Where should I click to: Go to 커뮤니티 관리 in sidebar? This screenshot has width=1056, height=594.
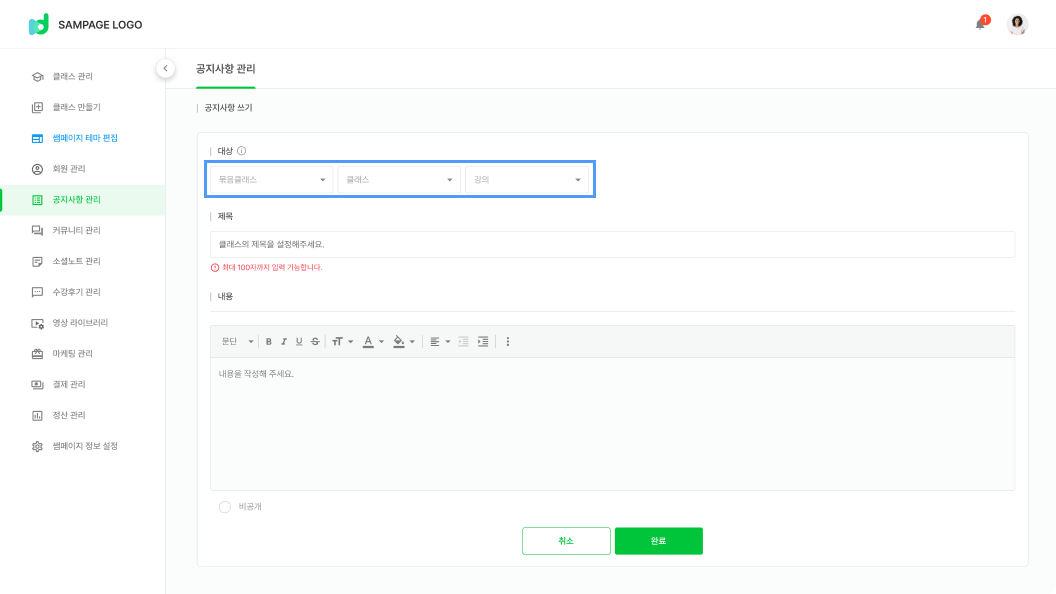click(x=77, y=230)
